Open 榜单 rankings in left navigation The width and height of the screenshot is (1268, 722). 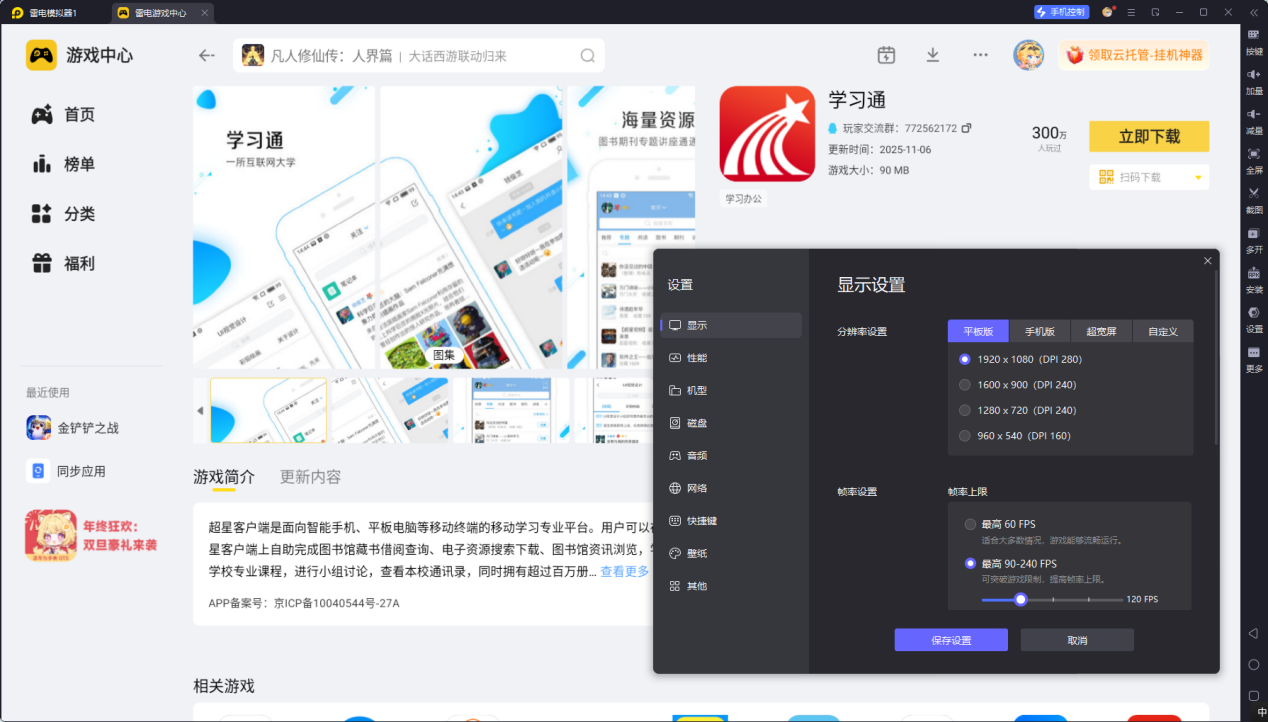pyautogui.click(x=63, y=164)
